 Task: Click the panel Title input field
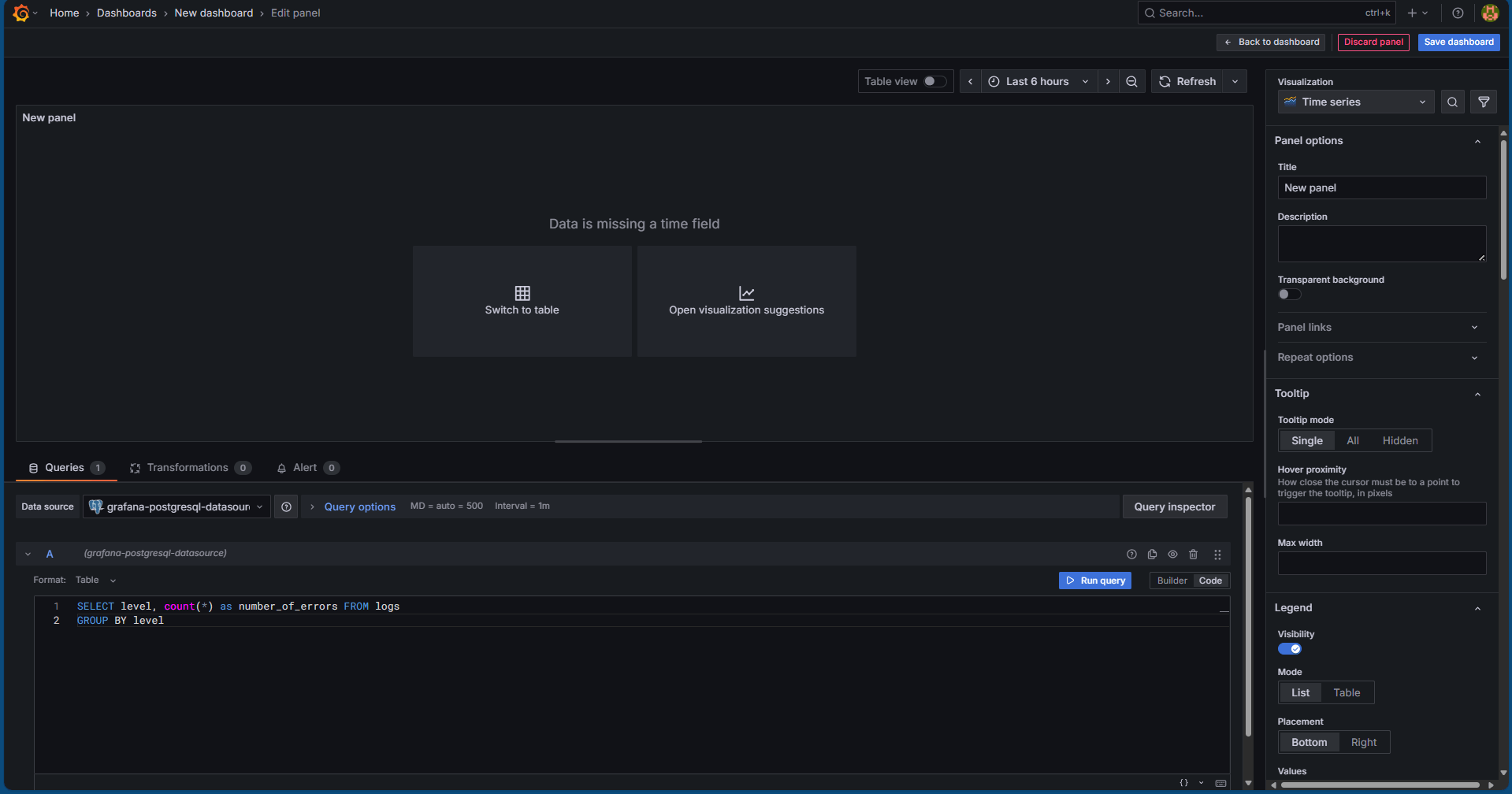(x=1382, y=187)
